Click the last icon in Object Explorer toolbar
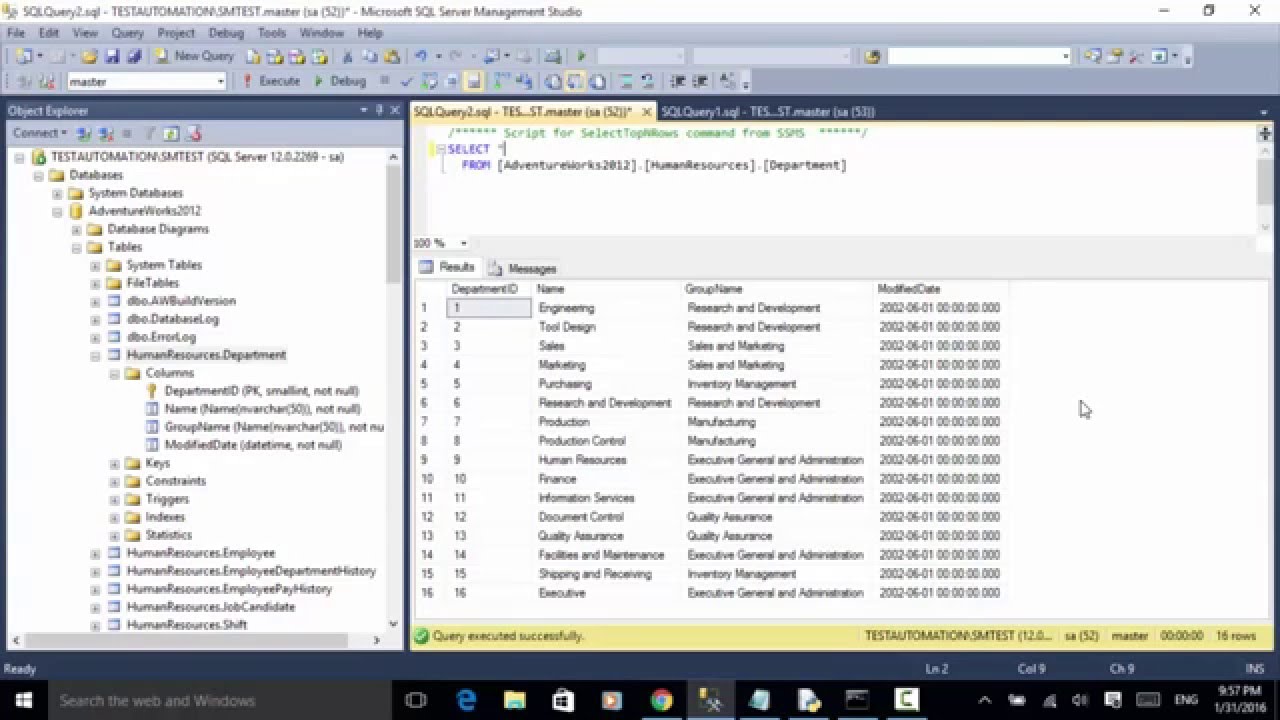 click(194, 133)
